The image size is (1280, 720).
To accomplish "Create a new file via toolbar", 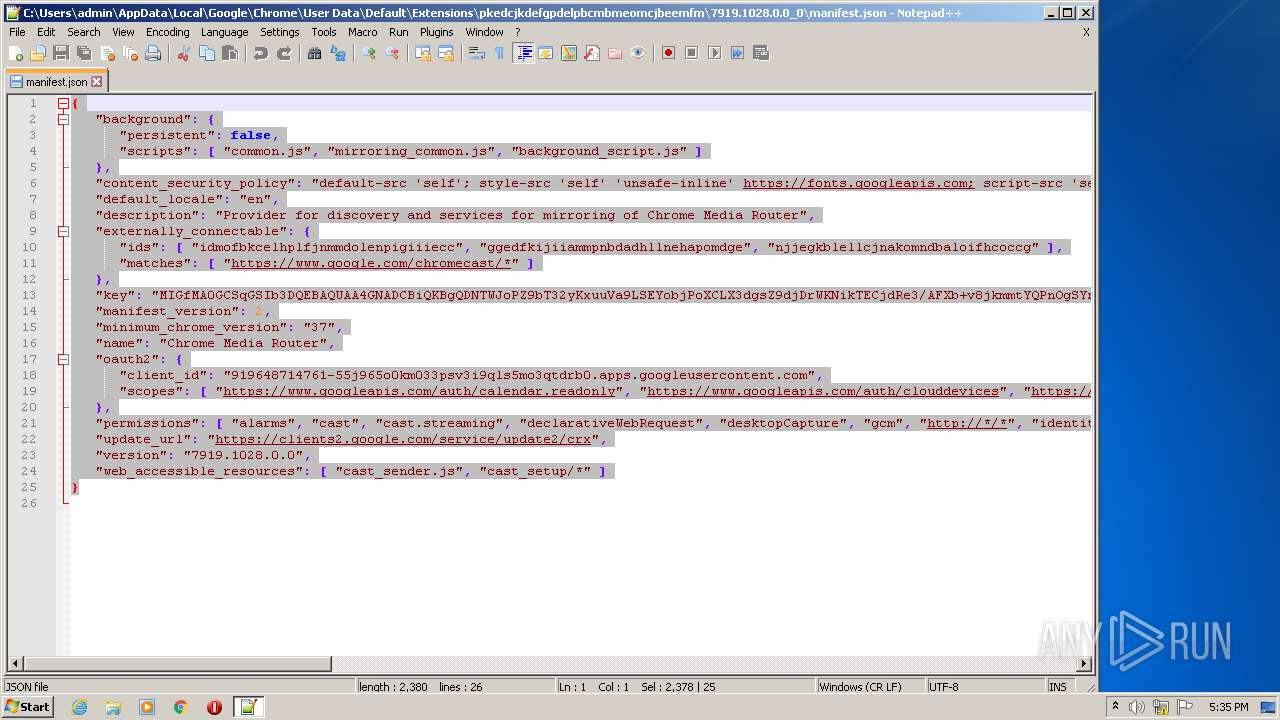I will (16, 53).
